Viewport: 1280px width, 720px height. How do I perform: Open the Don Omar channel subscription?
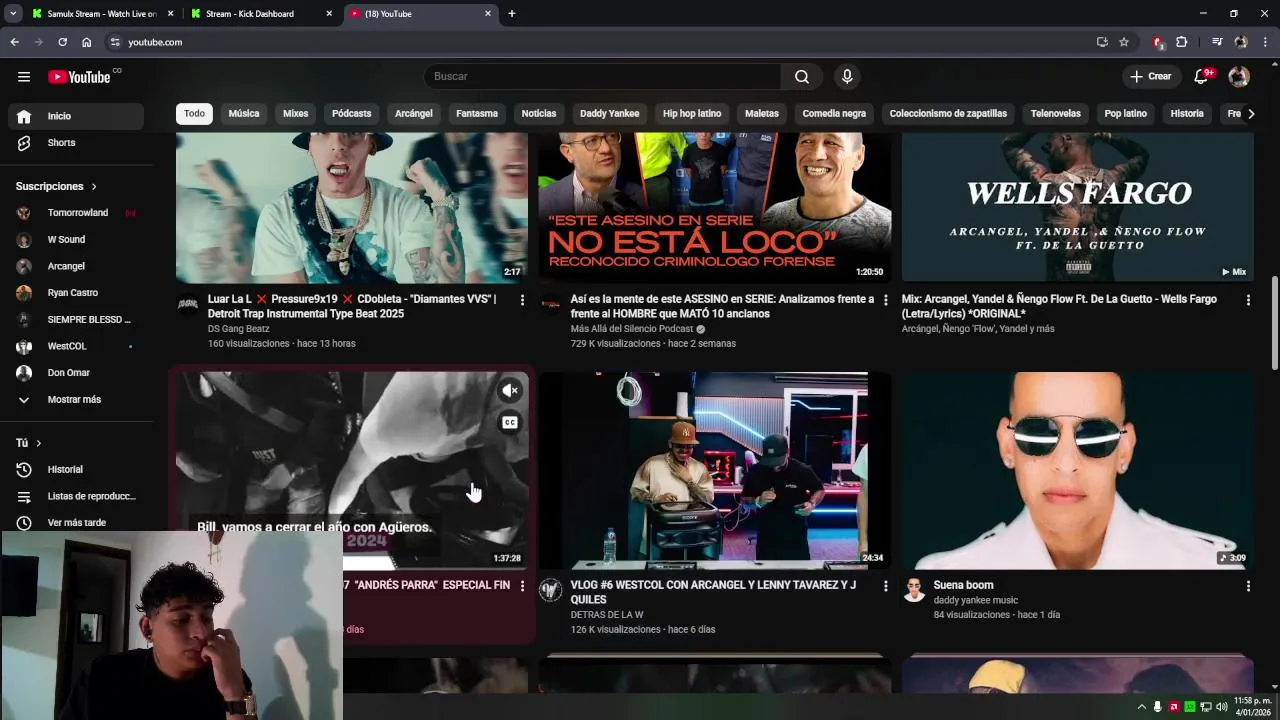76,373
